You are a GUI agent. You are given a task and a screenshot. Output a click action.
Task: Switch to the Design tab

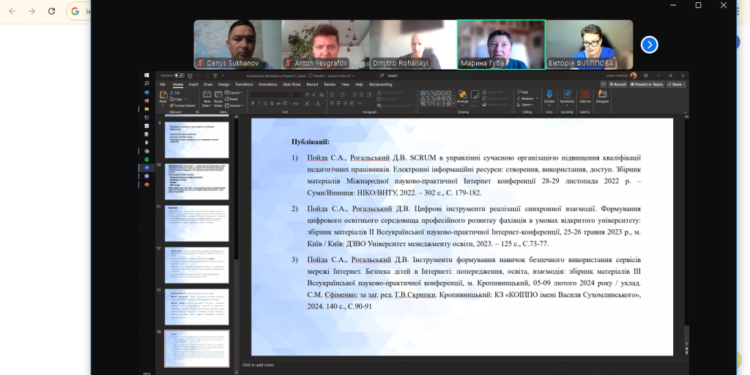[224, 84]
